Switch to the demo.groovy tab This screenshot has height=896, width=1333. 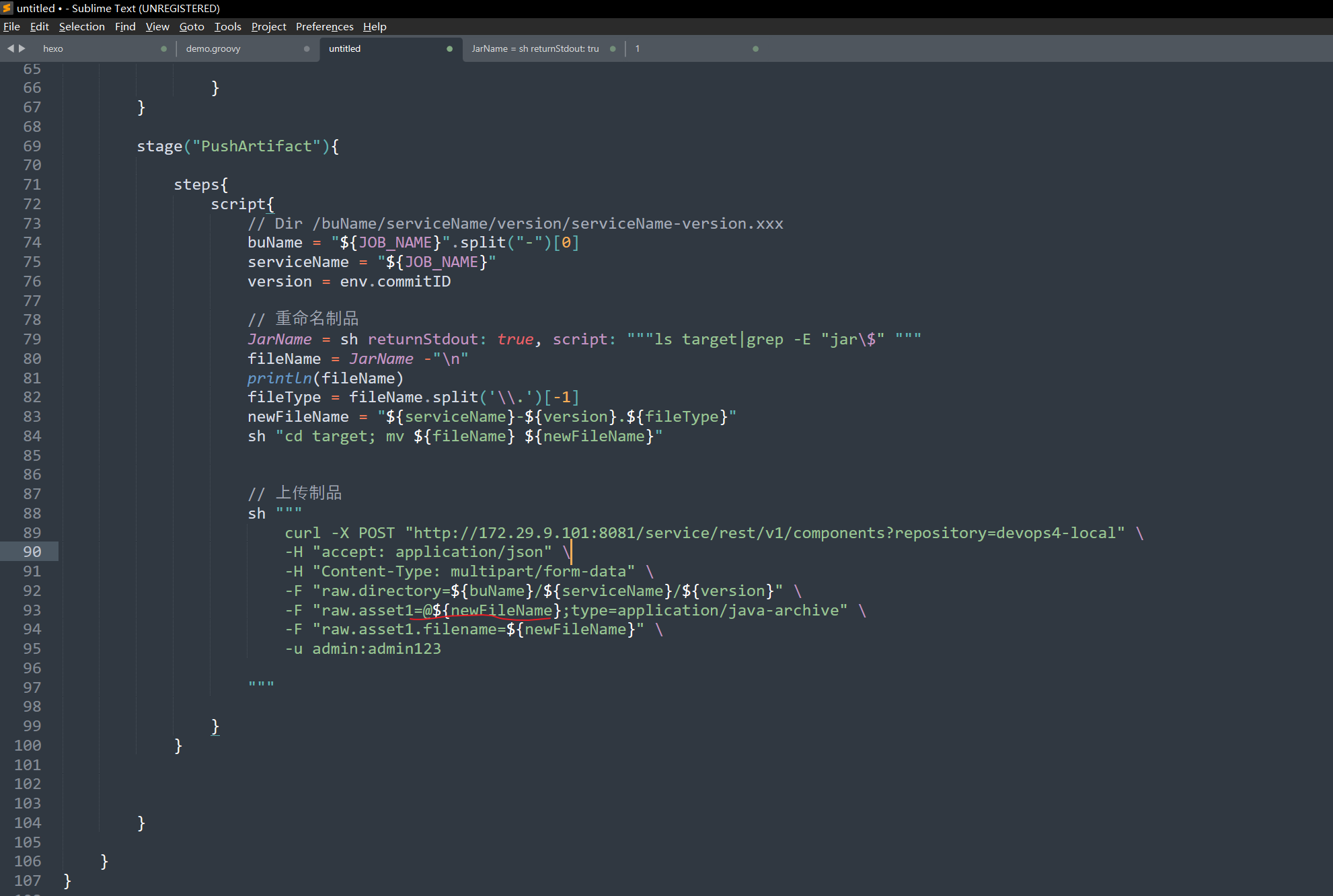coord(213,48)
